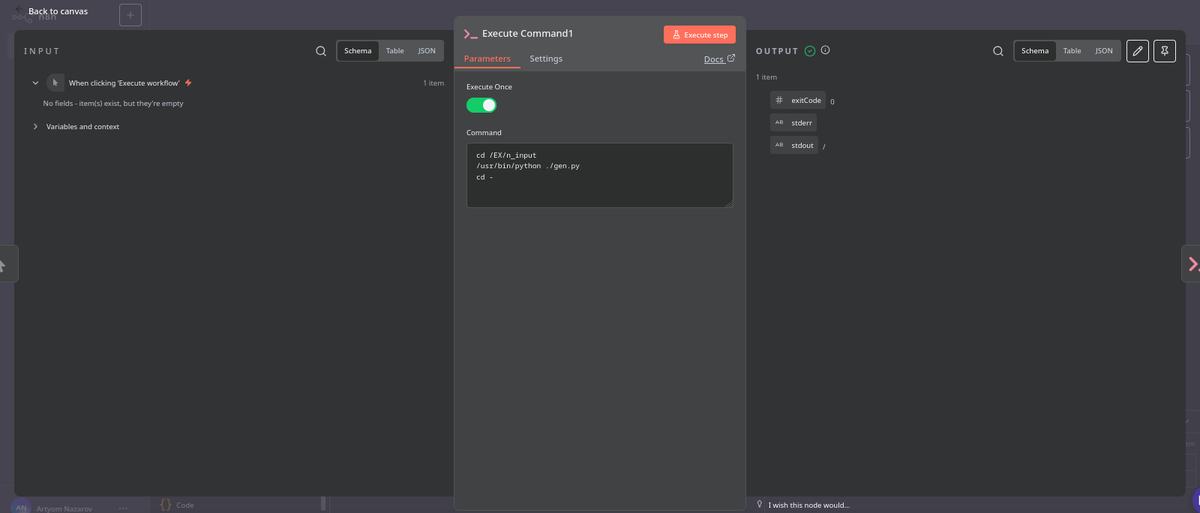1200x513 pixels.
Task: Click the 'I wish this node would...' feedback
Action: click(x=803, y=505)
